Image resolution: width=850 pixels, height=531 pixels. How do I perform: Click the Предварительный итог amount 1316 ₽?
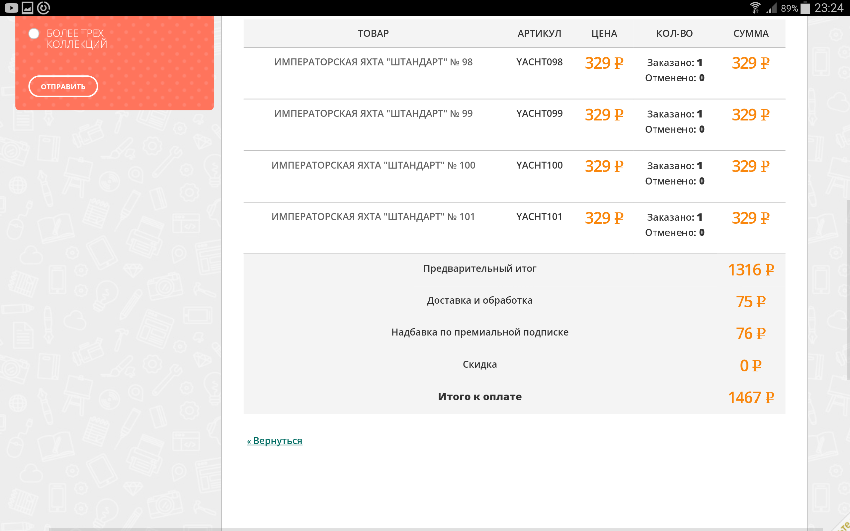[751, 270]
